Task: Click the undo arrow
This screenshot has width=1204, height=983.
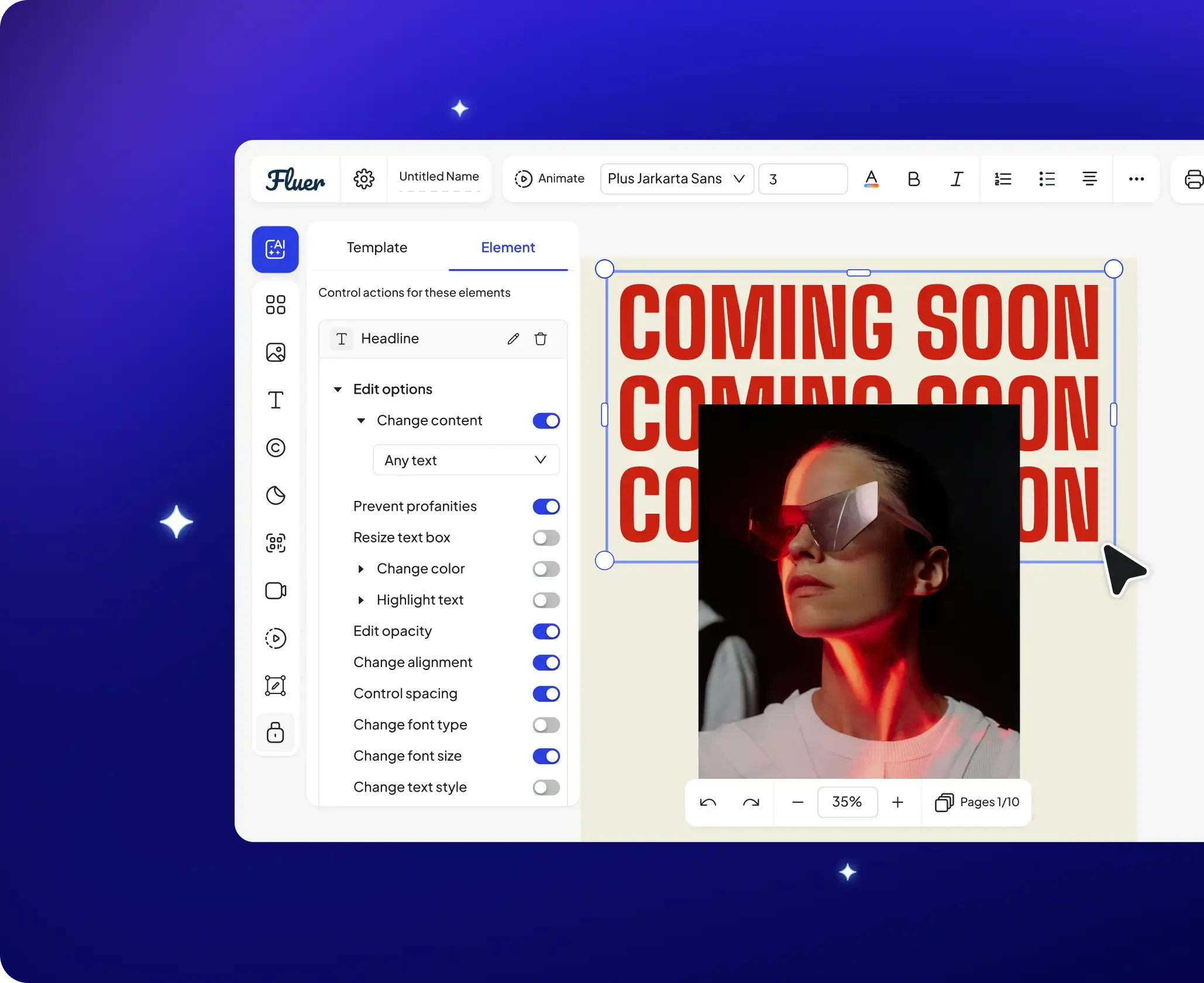Action: (x=708, y=802)
